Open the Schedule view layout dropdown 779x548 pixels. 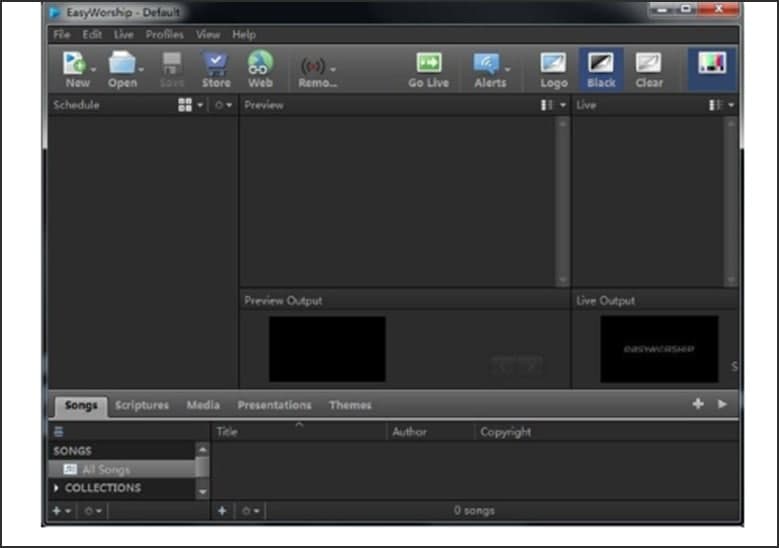pos(189,105)
